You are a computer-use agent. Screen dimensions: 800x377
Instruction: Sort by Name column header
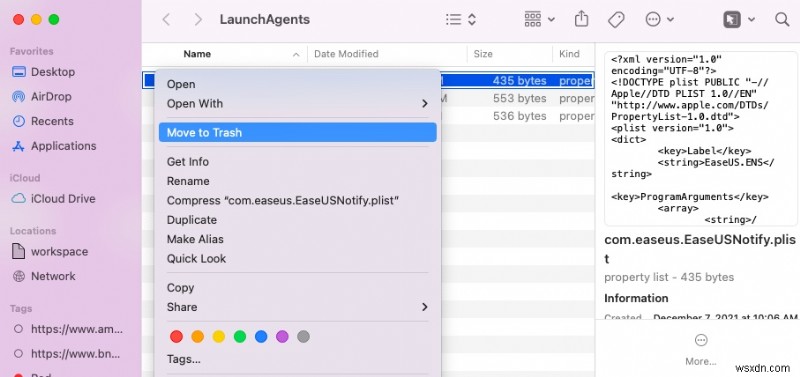(x=197, y=54)
